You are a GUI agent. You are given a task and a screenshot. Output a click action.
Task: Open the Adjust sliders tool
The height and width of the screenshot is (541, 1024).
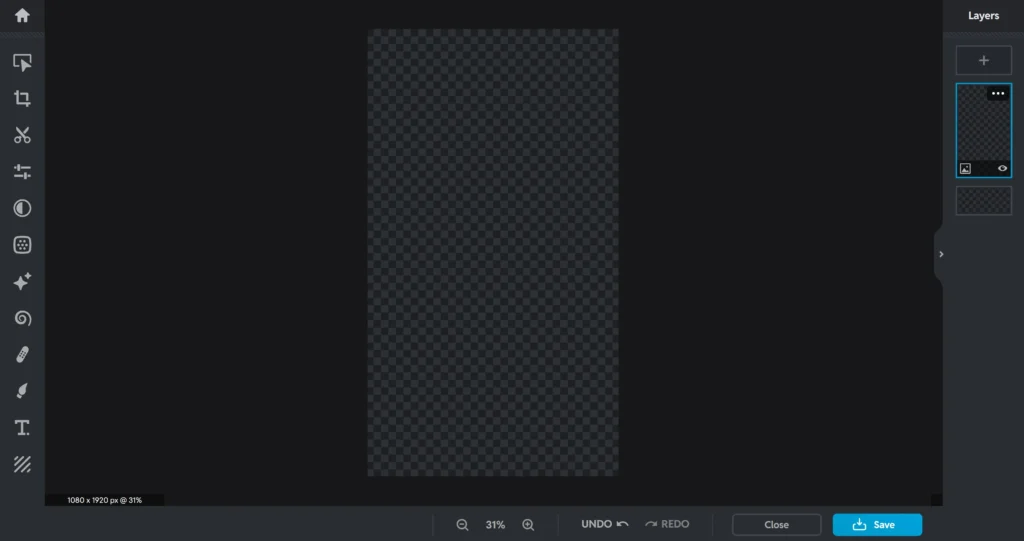tap(22, 172)
